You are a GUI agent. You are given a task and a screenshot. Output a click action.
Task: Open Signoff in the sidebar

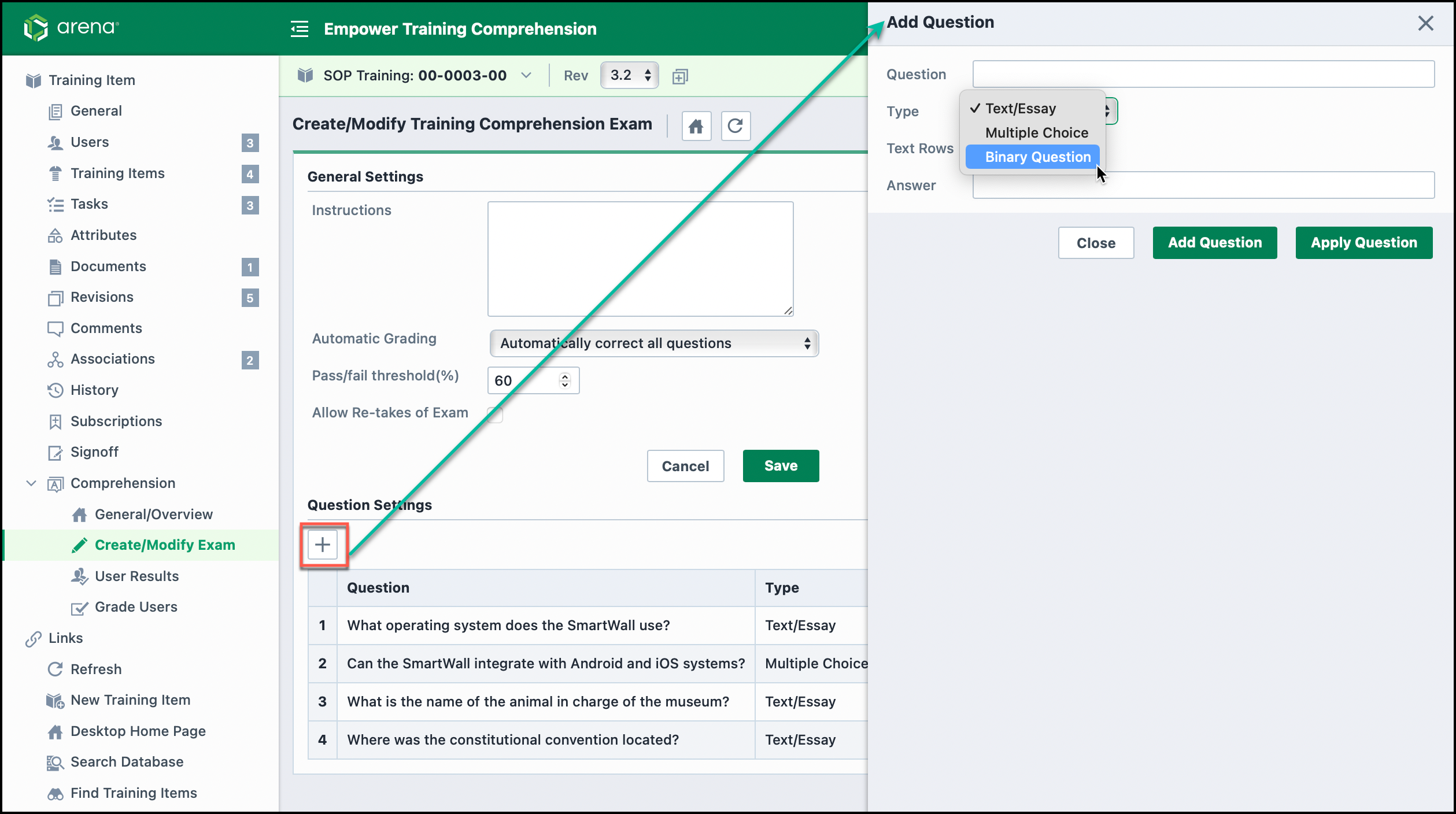click(x=94, y=452)
